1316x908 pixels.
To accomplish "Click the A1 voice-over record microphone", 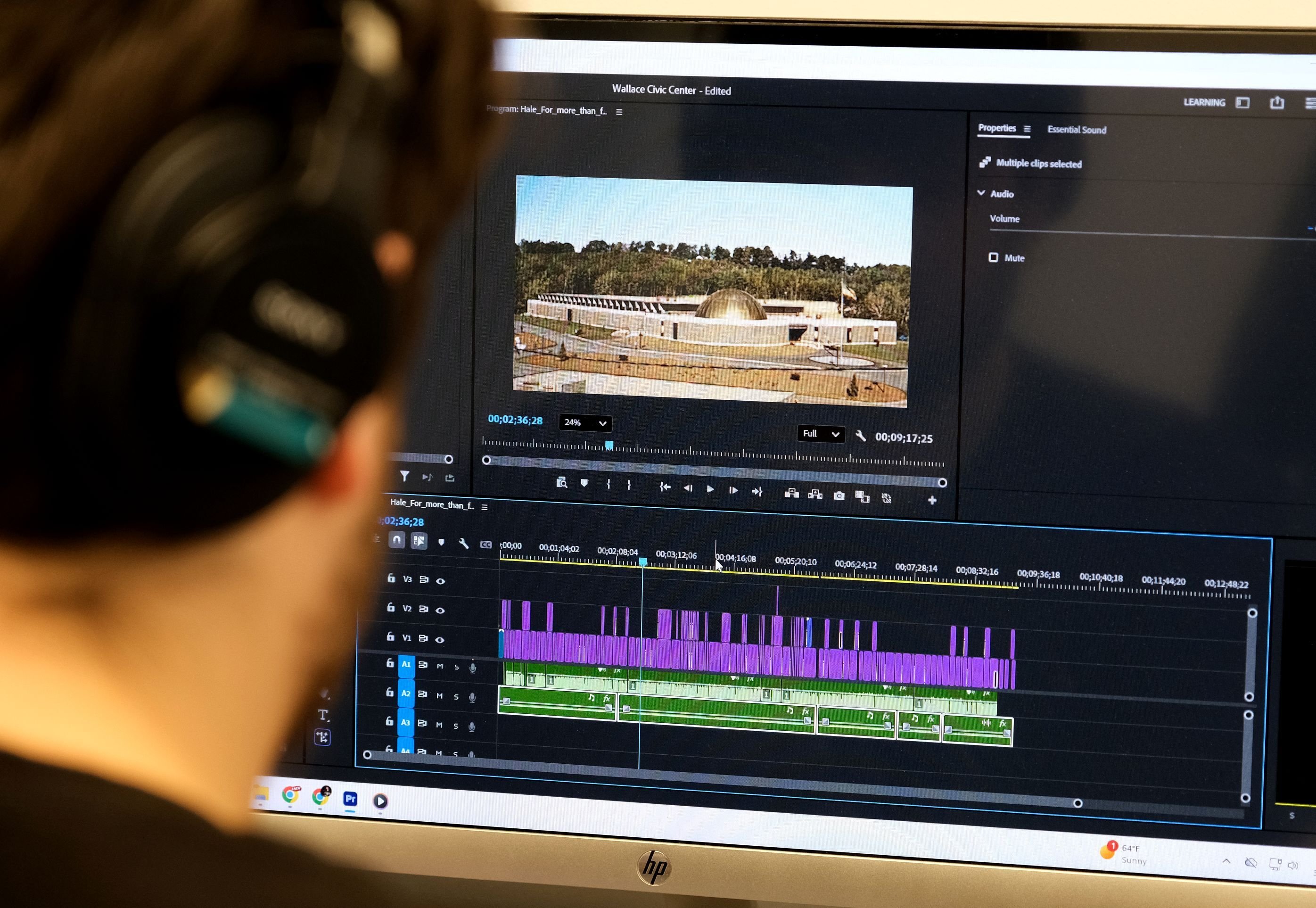I will click(473, 668).
